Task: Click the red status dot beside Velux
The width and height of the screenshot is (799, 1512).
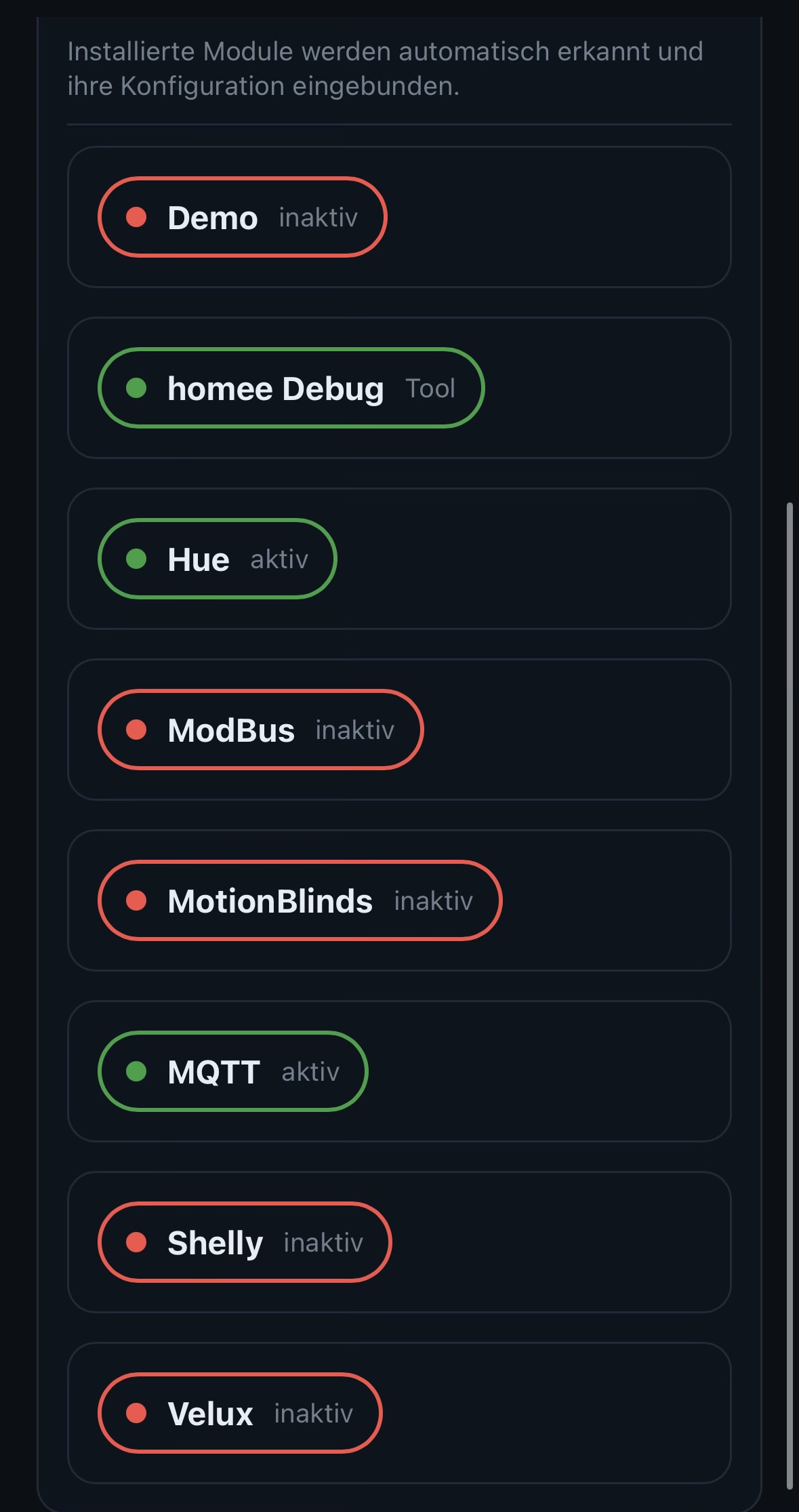Action: pyautogui.click(x=136, y=1413)
